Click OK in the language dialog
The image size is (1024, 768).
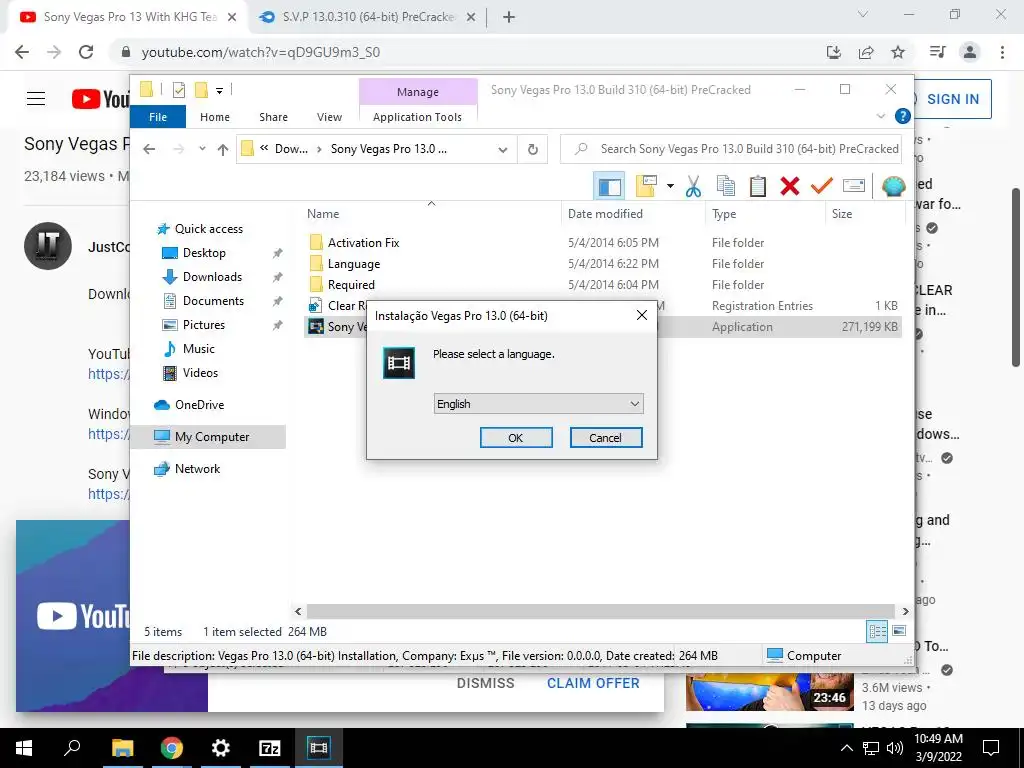[516, 438]
